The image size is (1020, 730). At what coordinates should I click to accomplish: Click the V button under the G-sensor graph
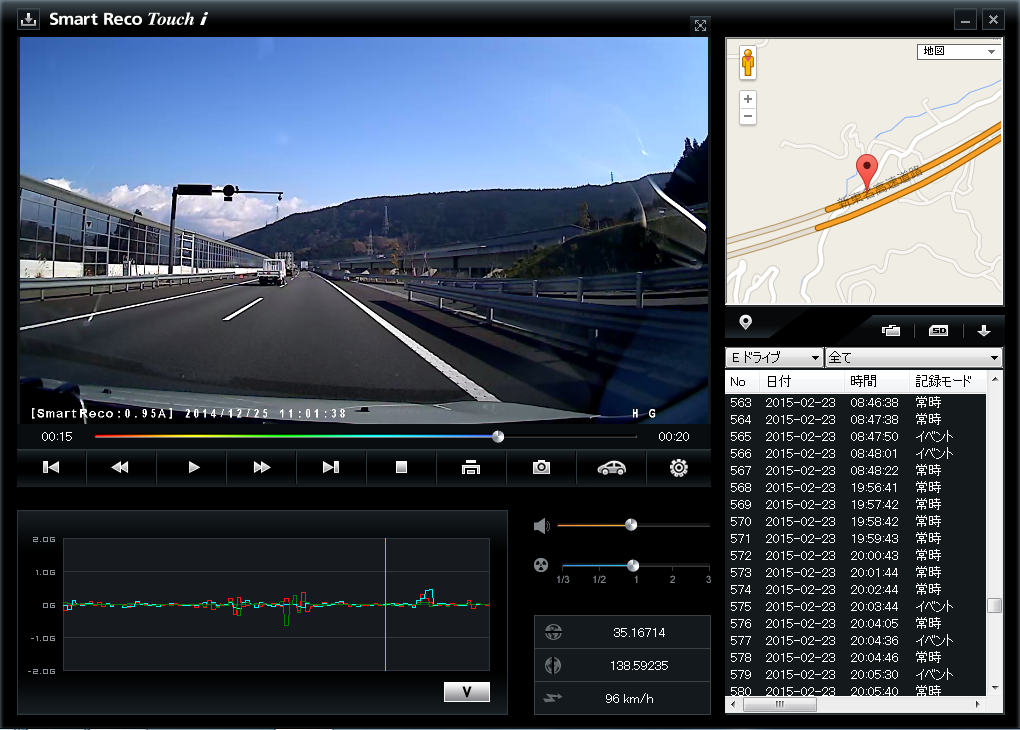click(x=466, y=692)
